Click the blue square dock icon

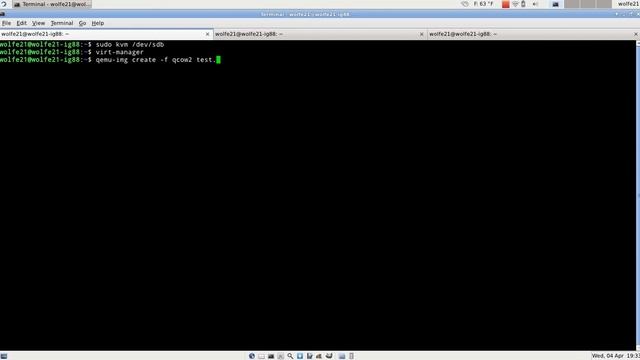tap(300, 356)
